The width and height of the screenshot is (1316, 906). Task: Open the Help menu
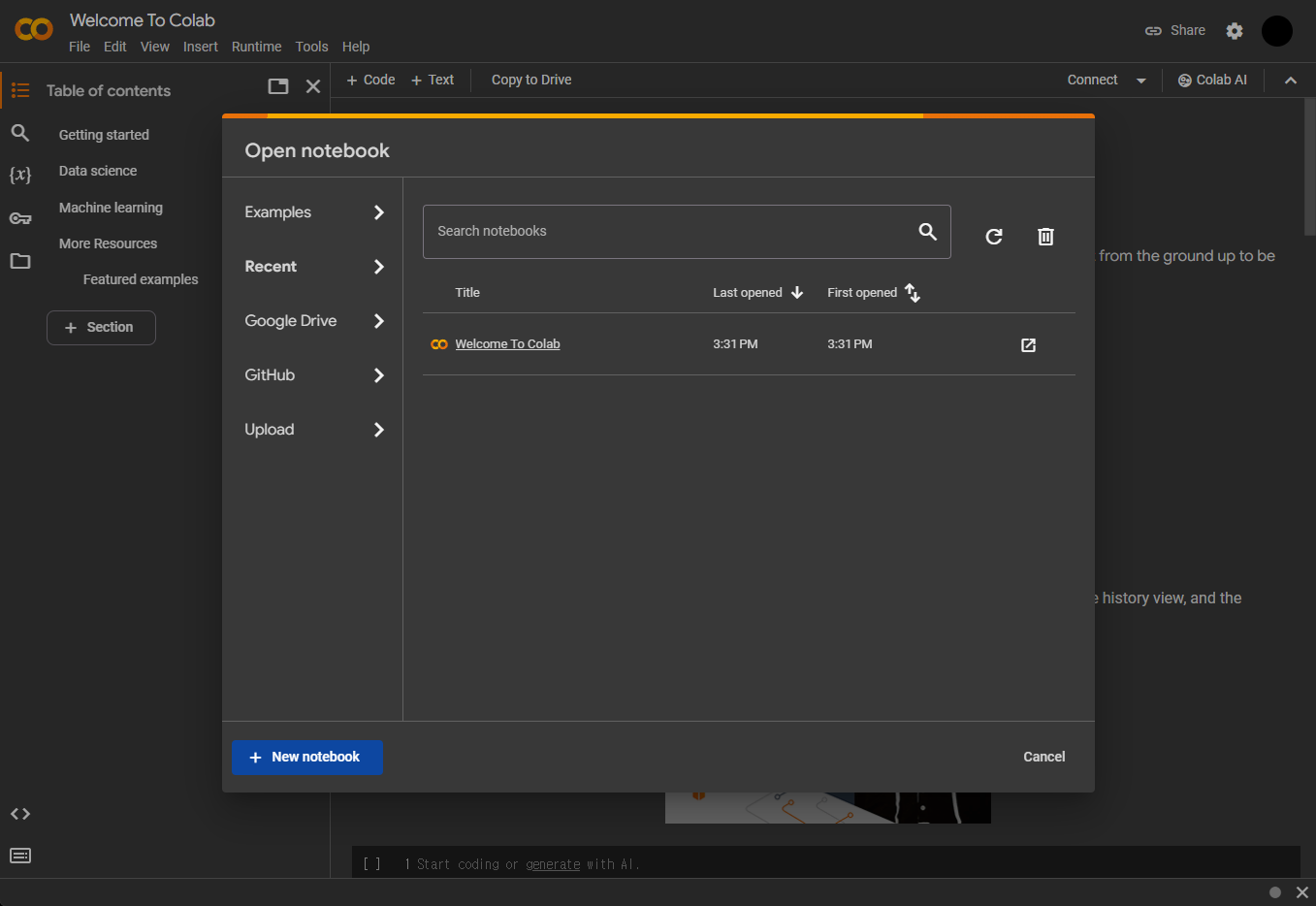tap(356, 47)
